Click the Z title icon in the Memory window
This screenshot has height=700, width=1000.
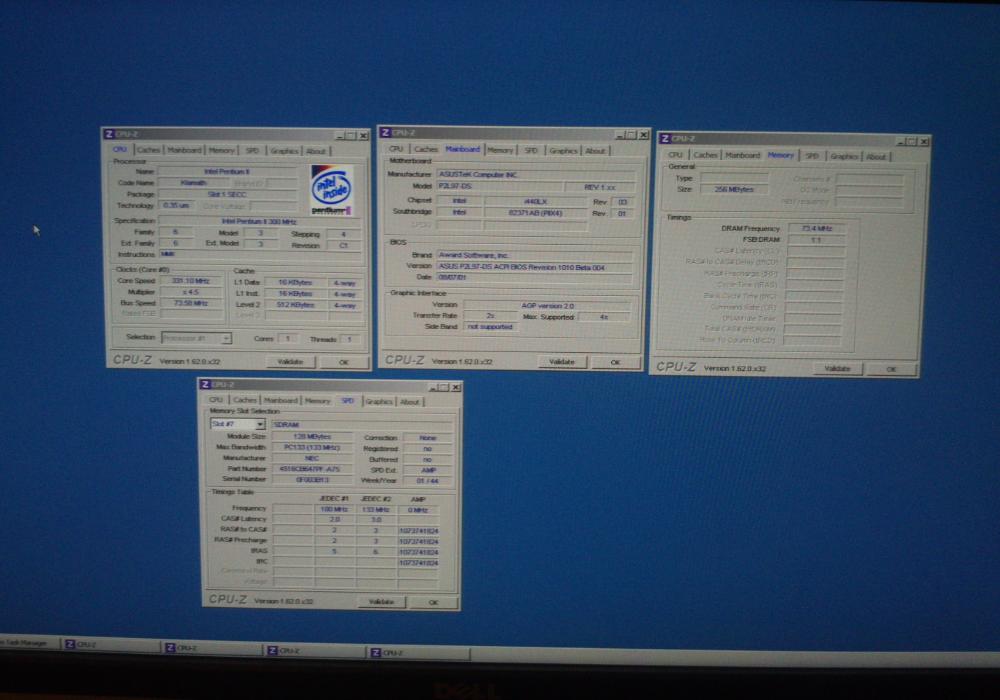coord(665,138)
